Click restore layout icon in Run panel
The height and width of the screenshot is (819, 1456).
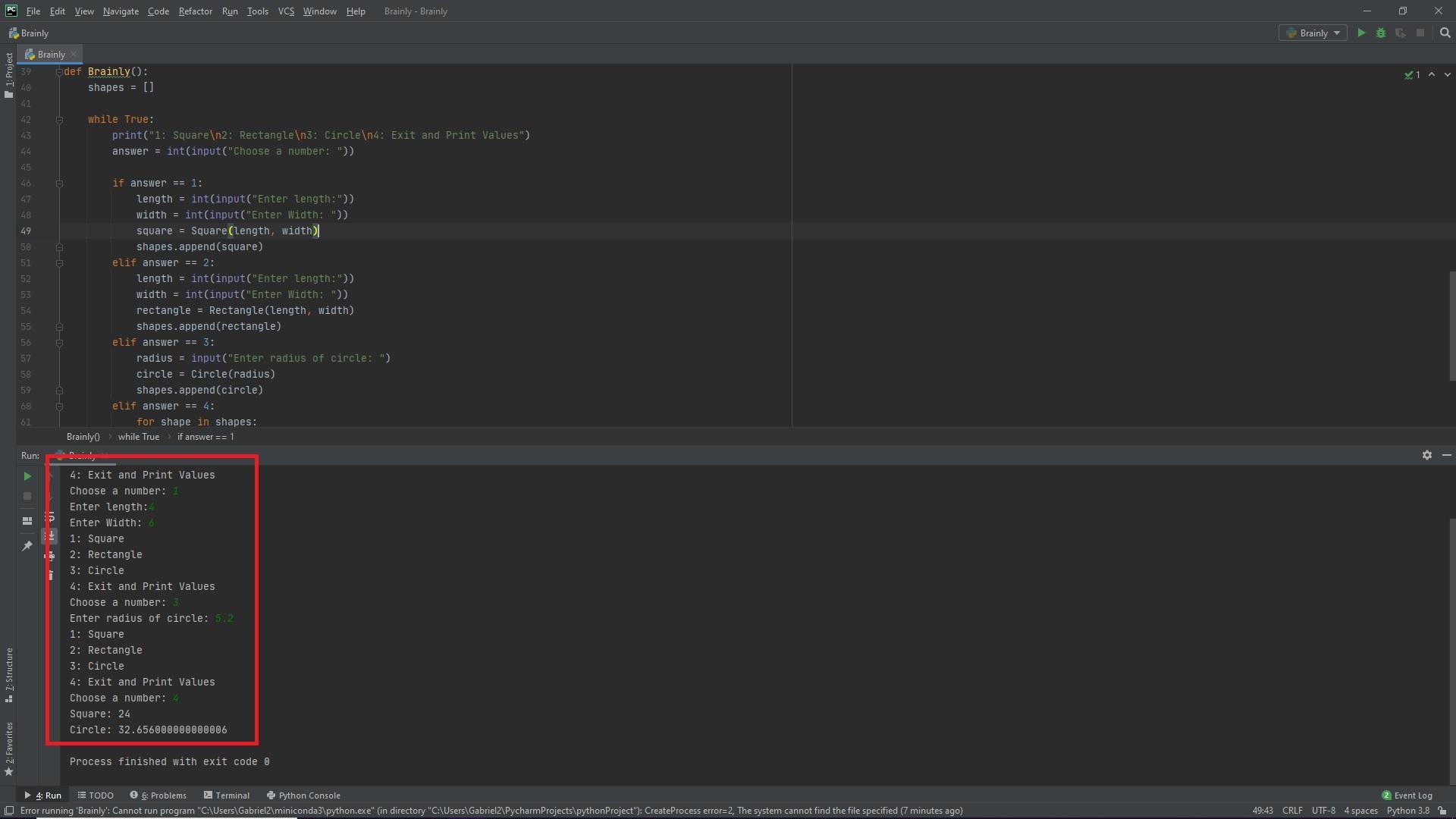[x=27, y=521]
